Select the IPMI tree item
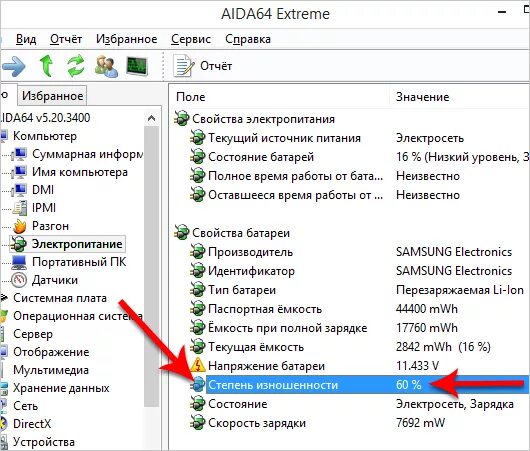Viewport: 530px width, 451px height. pos(44,208)
